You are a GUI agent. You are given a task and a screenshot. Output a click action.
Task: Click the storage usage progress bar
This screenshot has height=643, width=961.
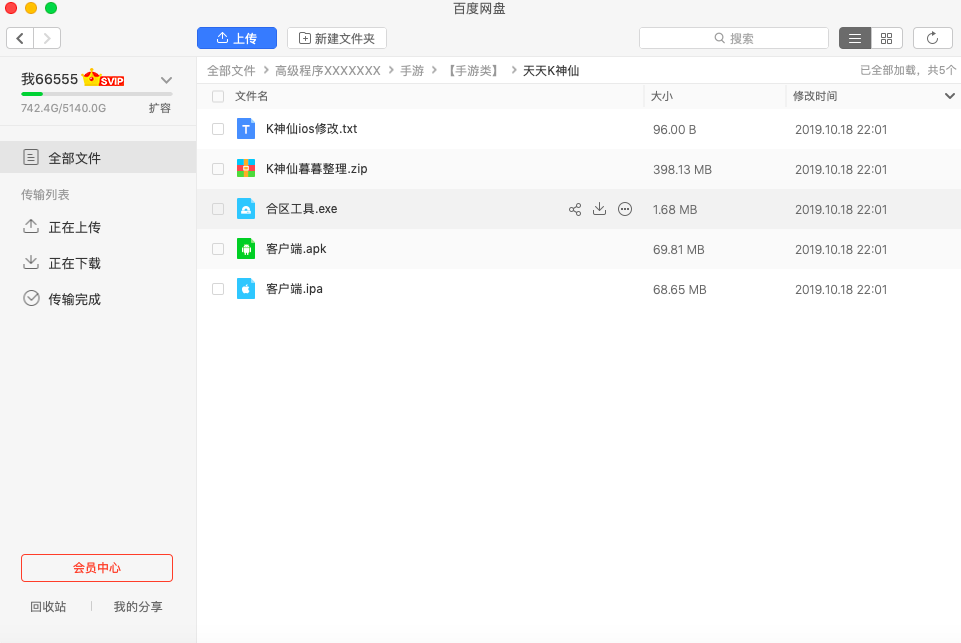tap(96, 94)
